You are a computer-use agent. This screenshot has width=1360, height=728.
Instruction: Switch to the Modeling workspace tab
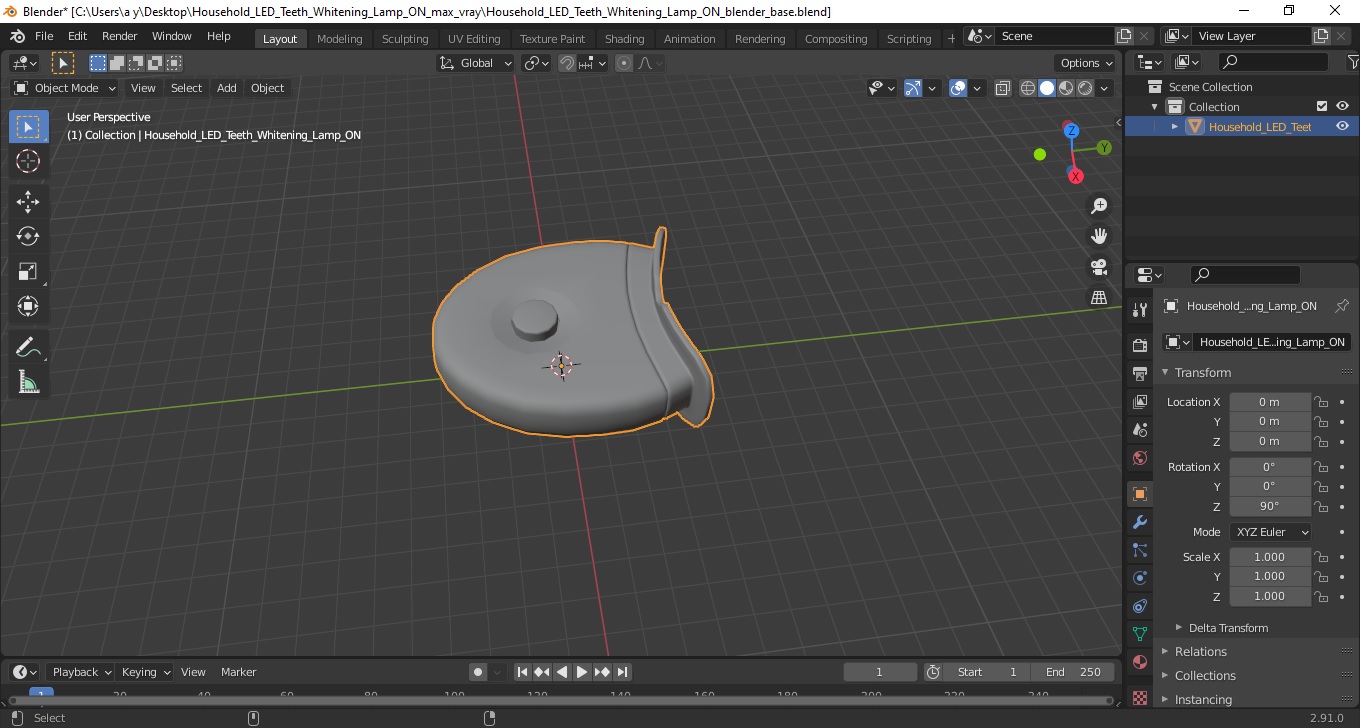(x=339, y=39)
